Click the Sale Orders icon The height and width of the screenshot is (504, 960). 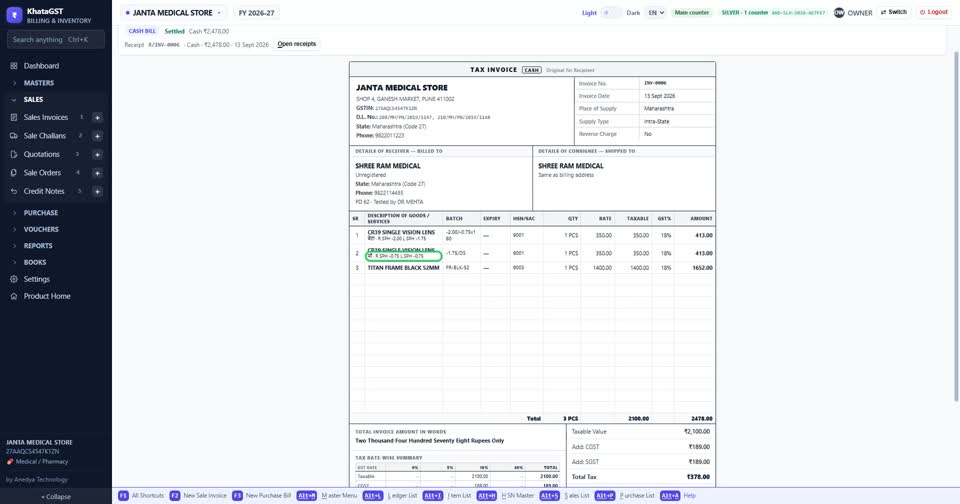click(x=13, y=173)
